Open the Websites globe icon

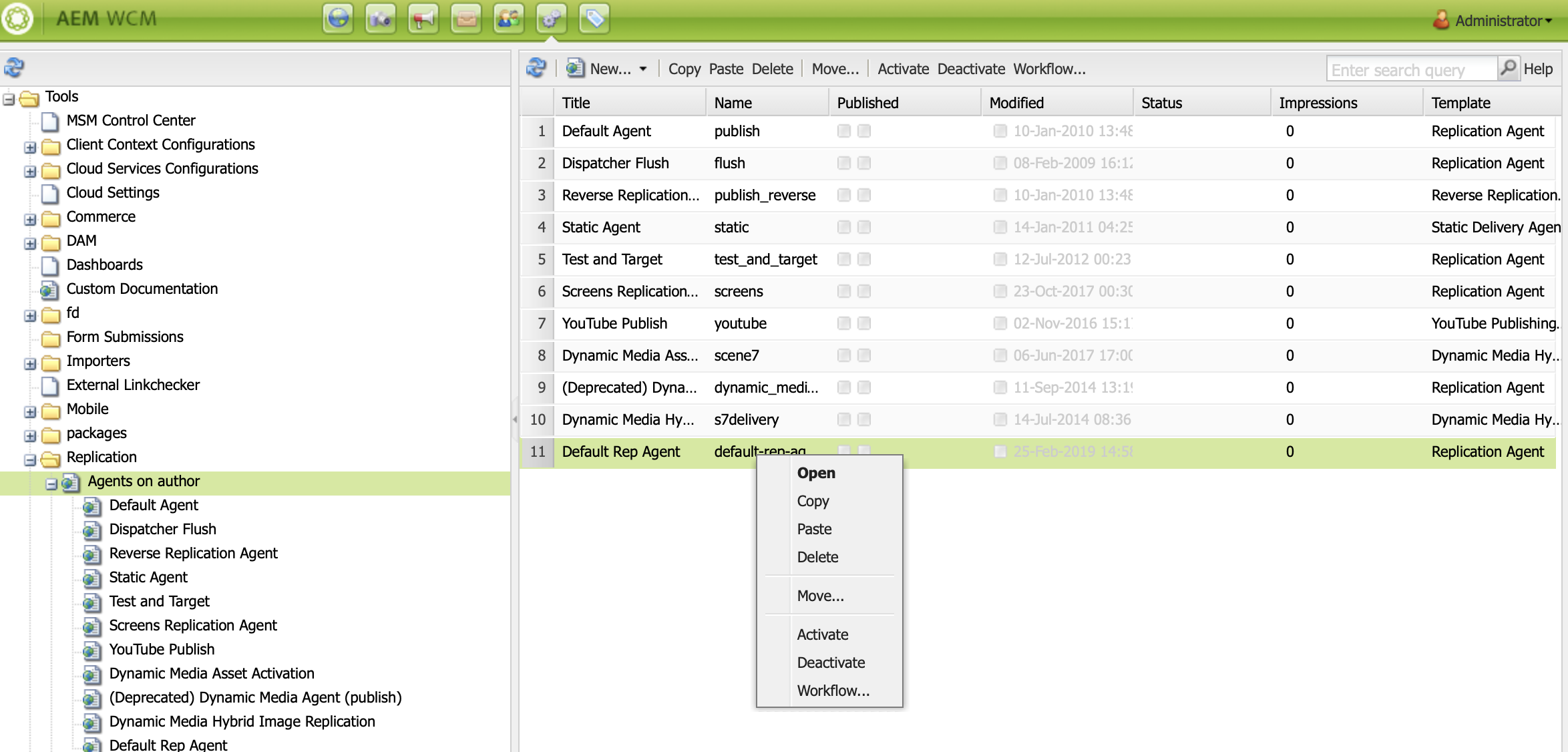click(338, 19)
